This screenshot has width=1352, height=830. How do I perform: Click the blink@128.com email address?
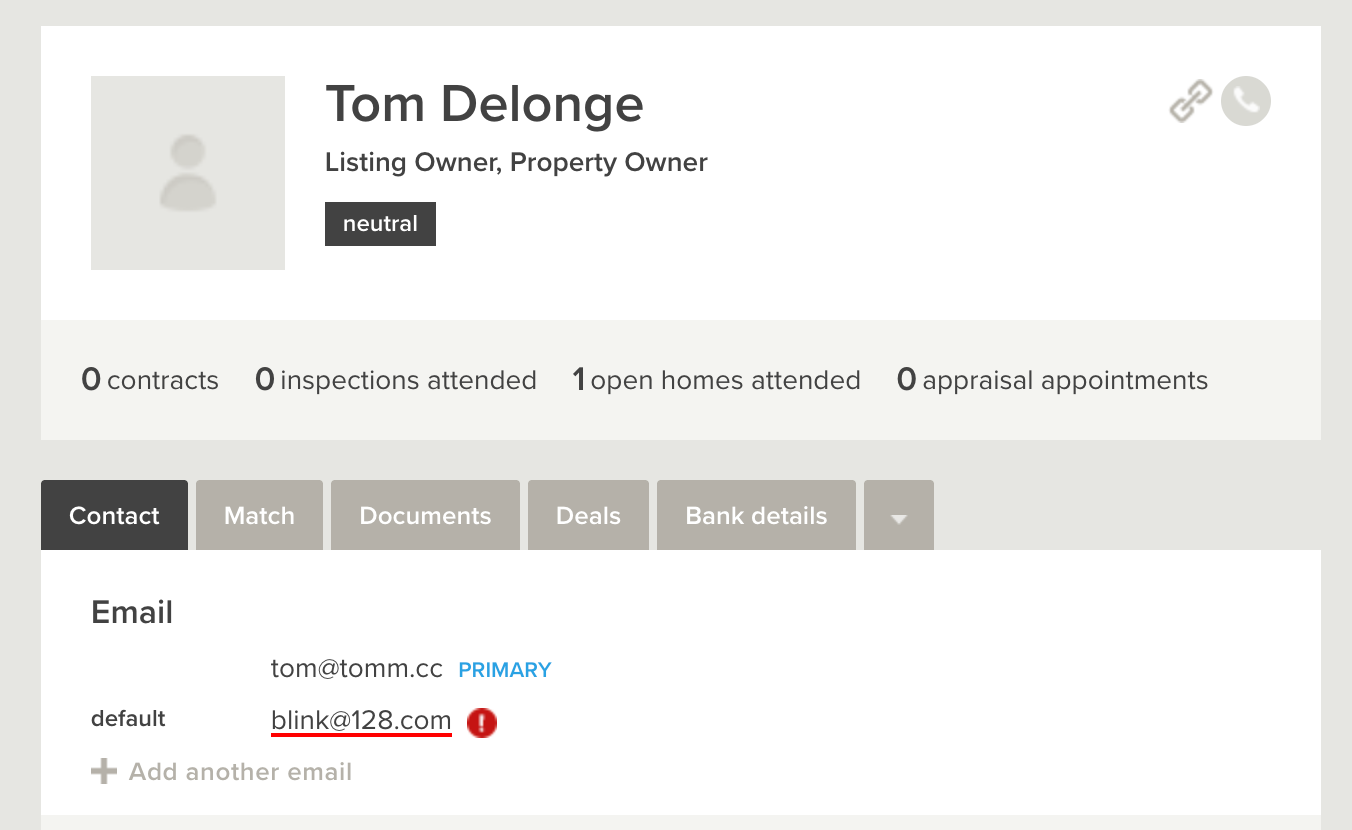[361, 720]
